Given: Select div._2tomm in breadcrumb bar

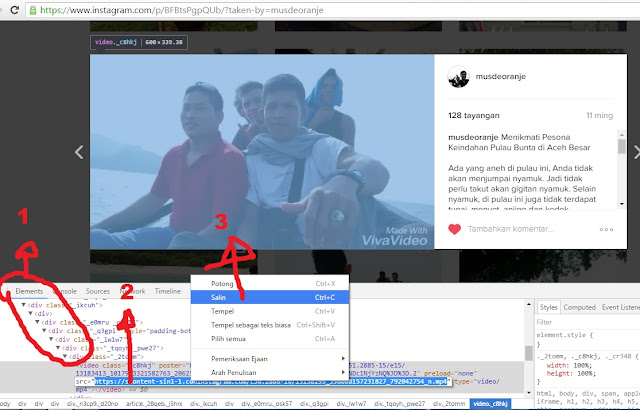Looking at the screenshot, I should tap(449, 403).
